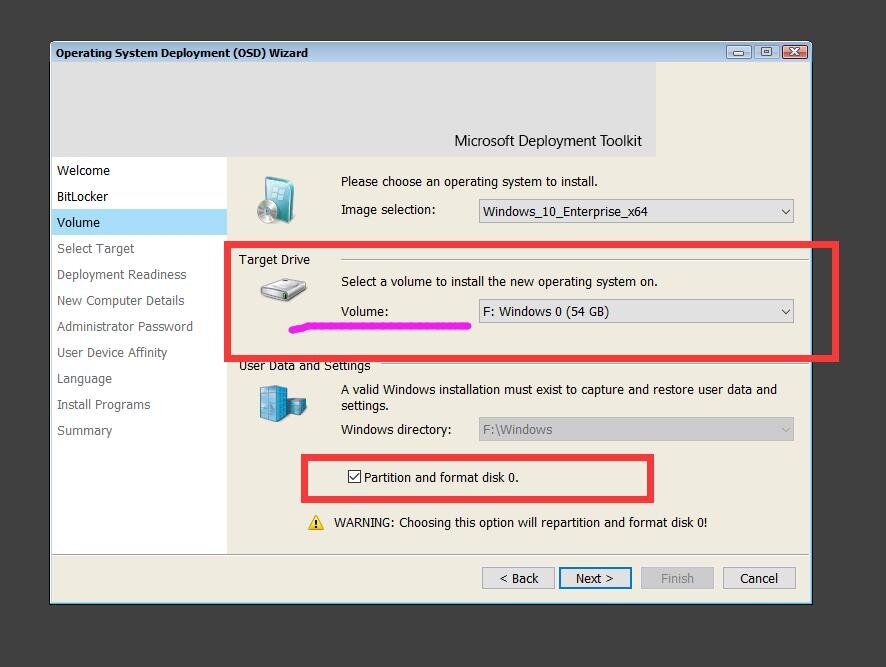Click the Finish button

[677, 578]
